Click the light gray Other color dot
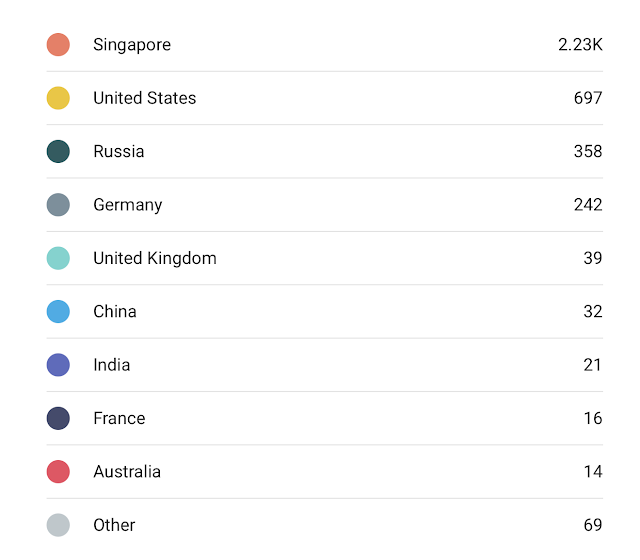Image resolution: width=640 pixels, height=560 pixels. point(58,525)
